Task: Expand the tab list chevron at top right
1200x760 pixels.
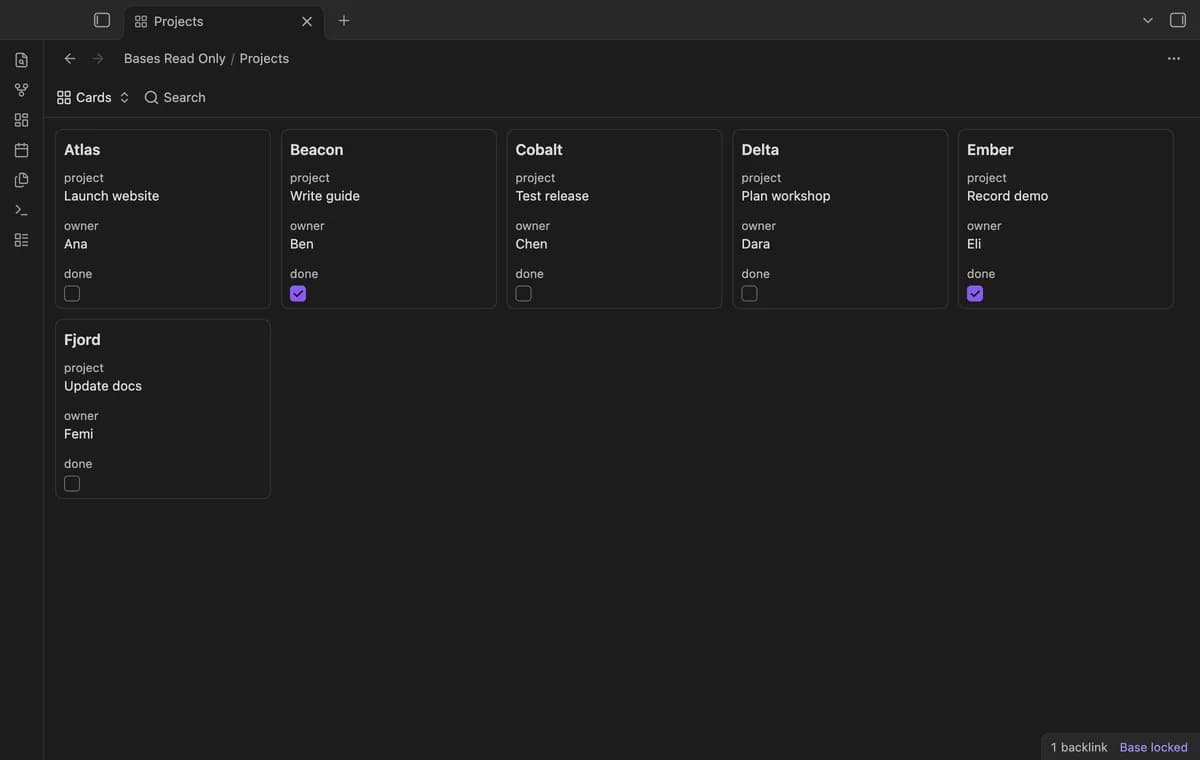Action: tap(1148, 20)
